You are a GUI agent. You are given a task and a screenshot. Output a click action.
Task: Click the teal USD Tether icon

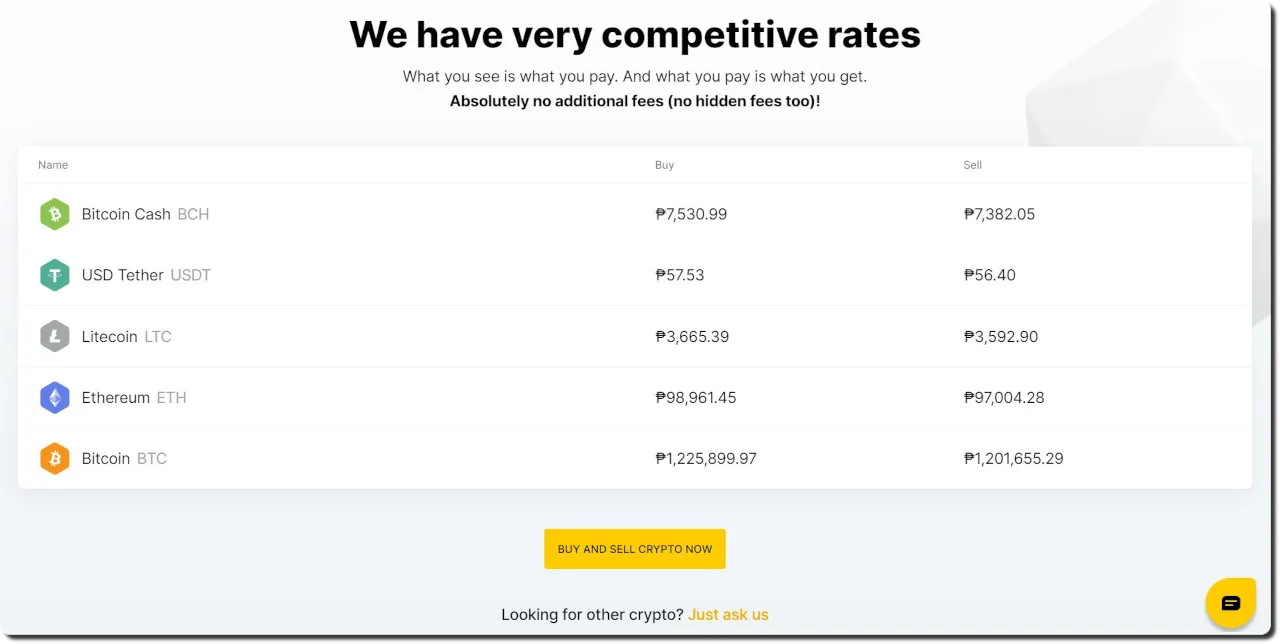tap(54, 275)
